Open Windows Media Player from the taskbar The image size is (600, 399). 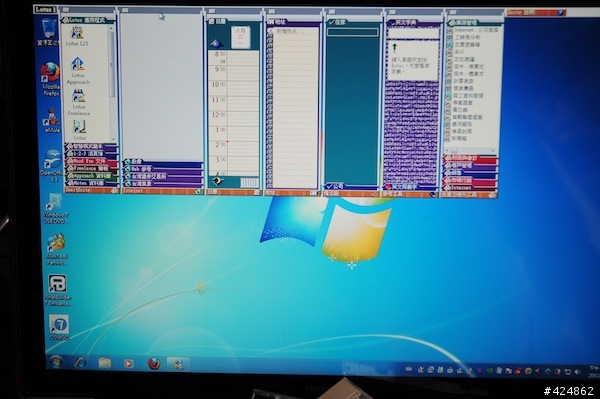tap(128, 363)
